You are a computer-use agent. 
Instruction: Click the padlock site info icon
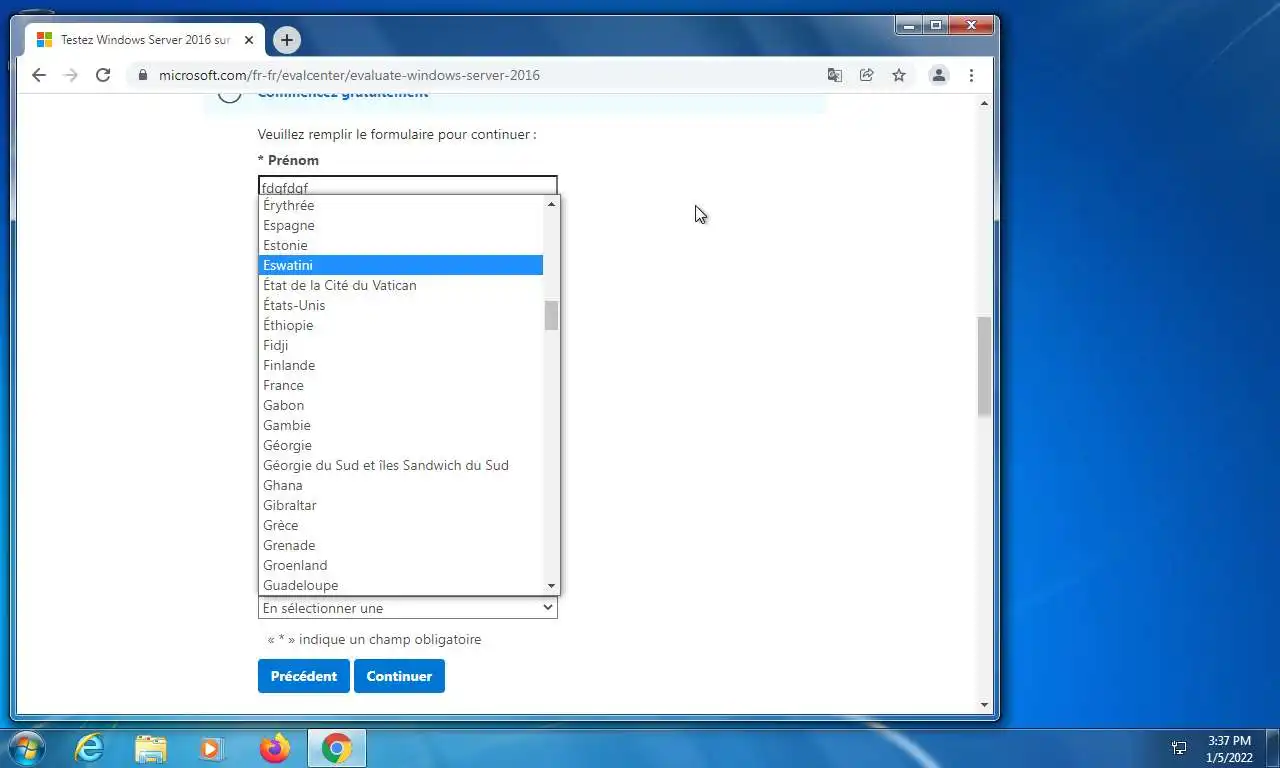[x=142, y=75]
